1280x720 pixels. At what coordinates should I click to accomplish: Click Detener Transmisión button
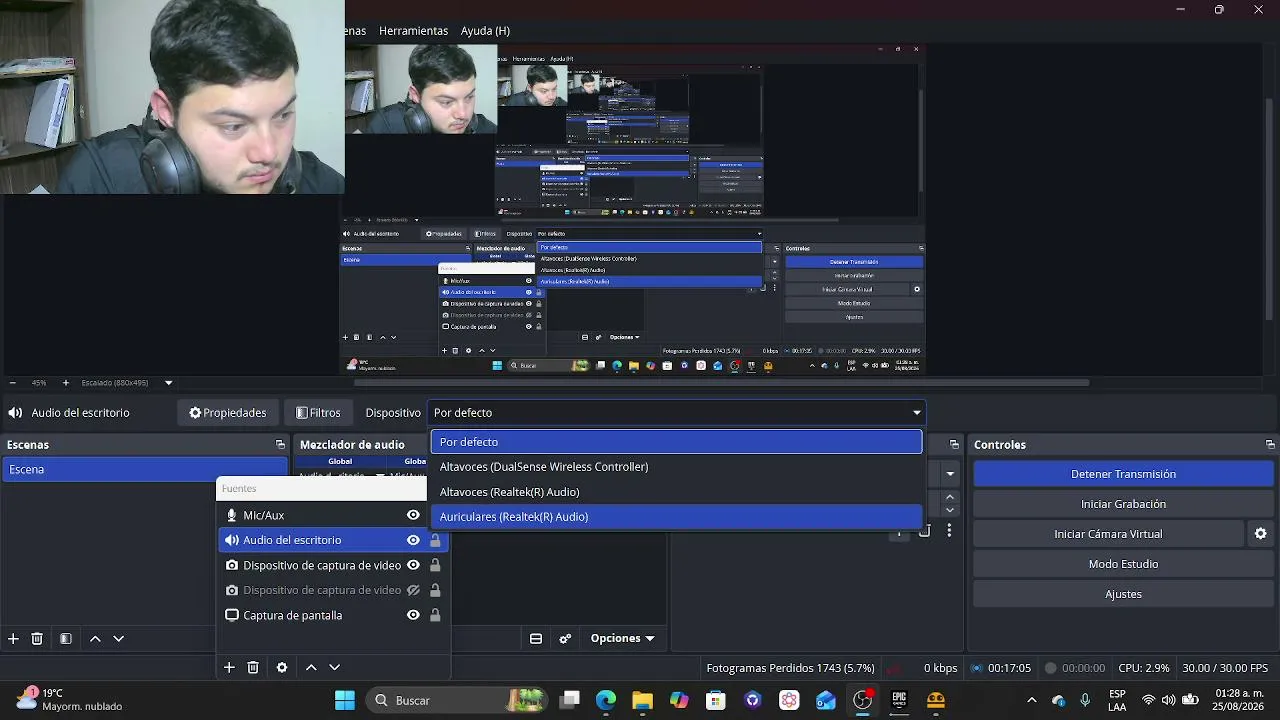(x=1123, y=474)
